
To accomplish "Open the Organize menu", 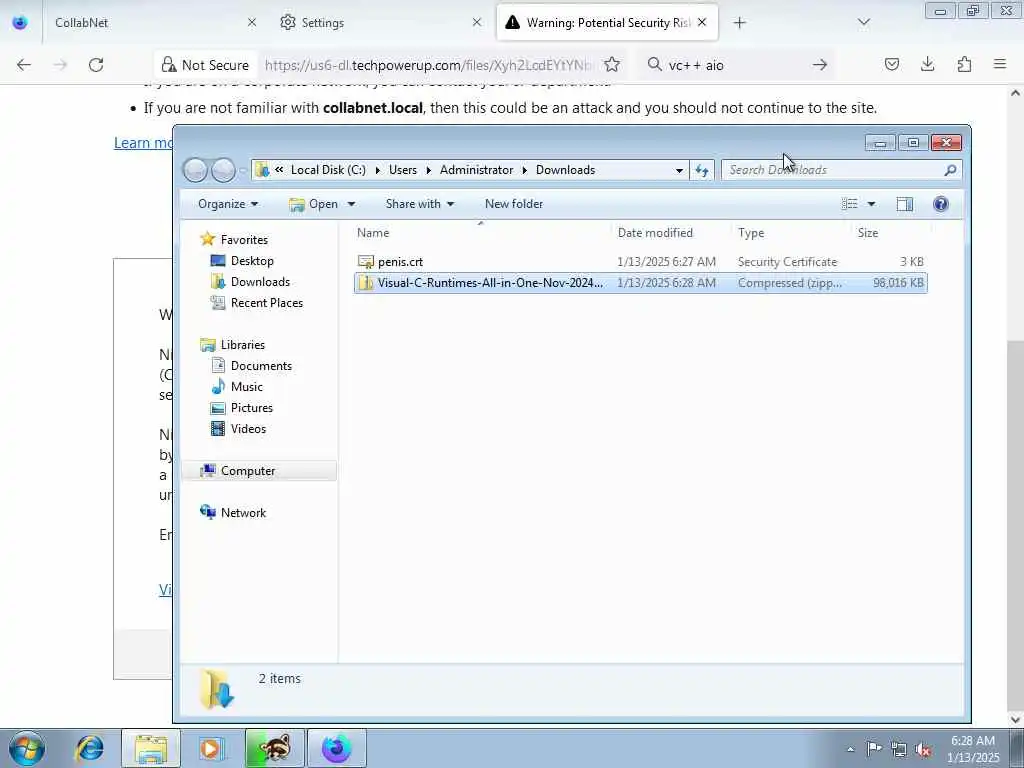I will pos(228,204).
